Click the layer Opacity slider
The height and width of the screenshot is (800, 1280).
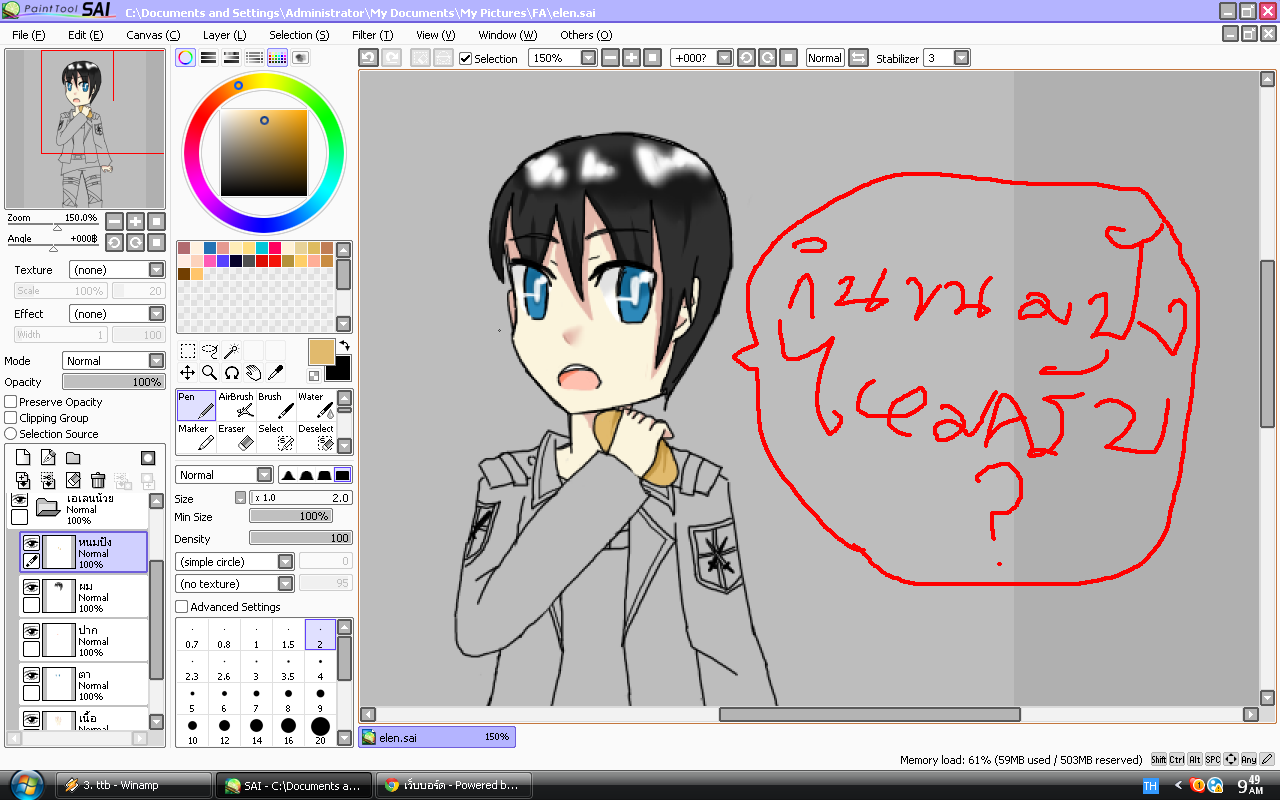[x=114, y=382]
